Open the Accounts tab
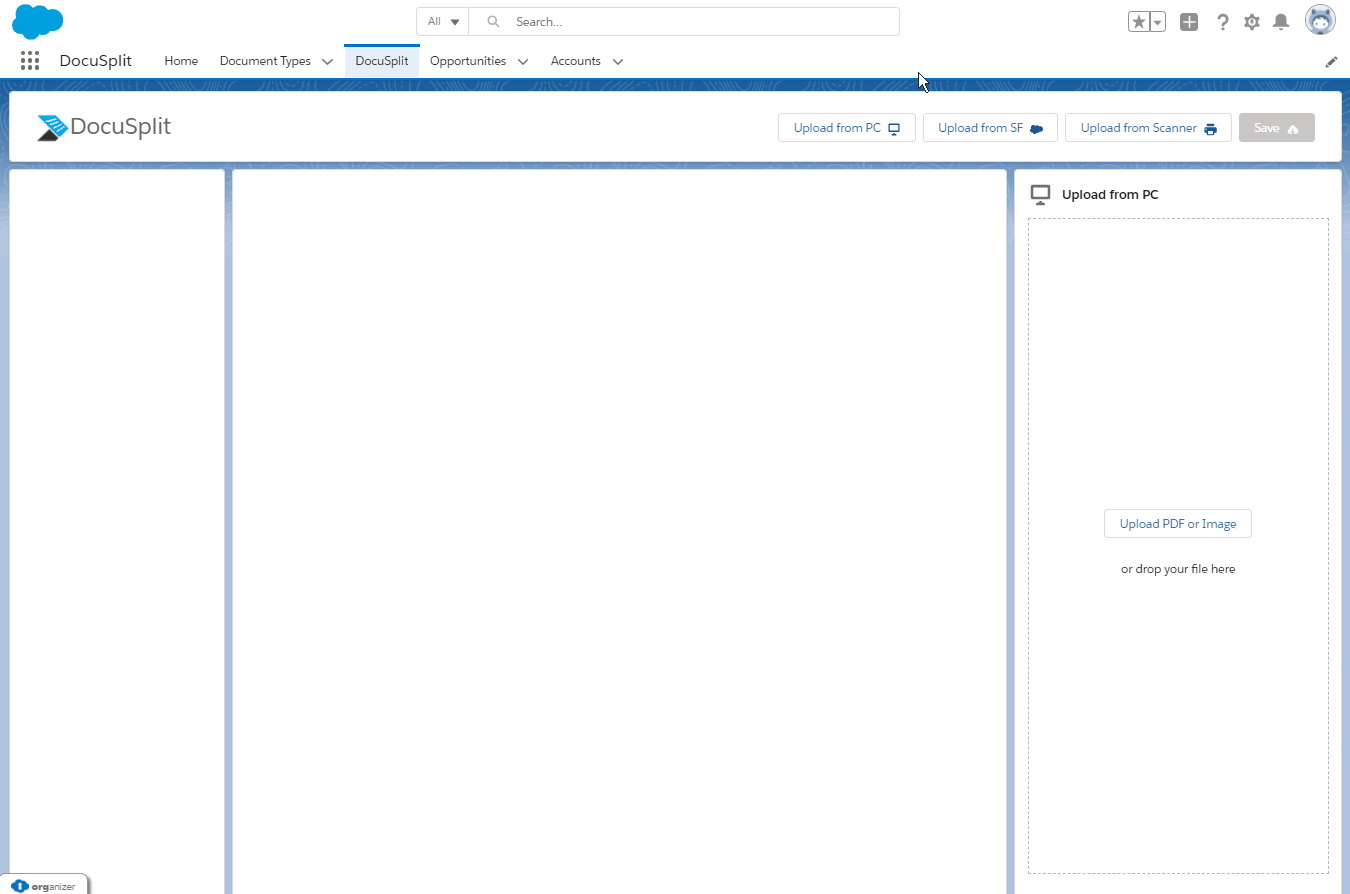 click(x=576, y=61)
